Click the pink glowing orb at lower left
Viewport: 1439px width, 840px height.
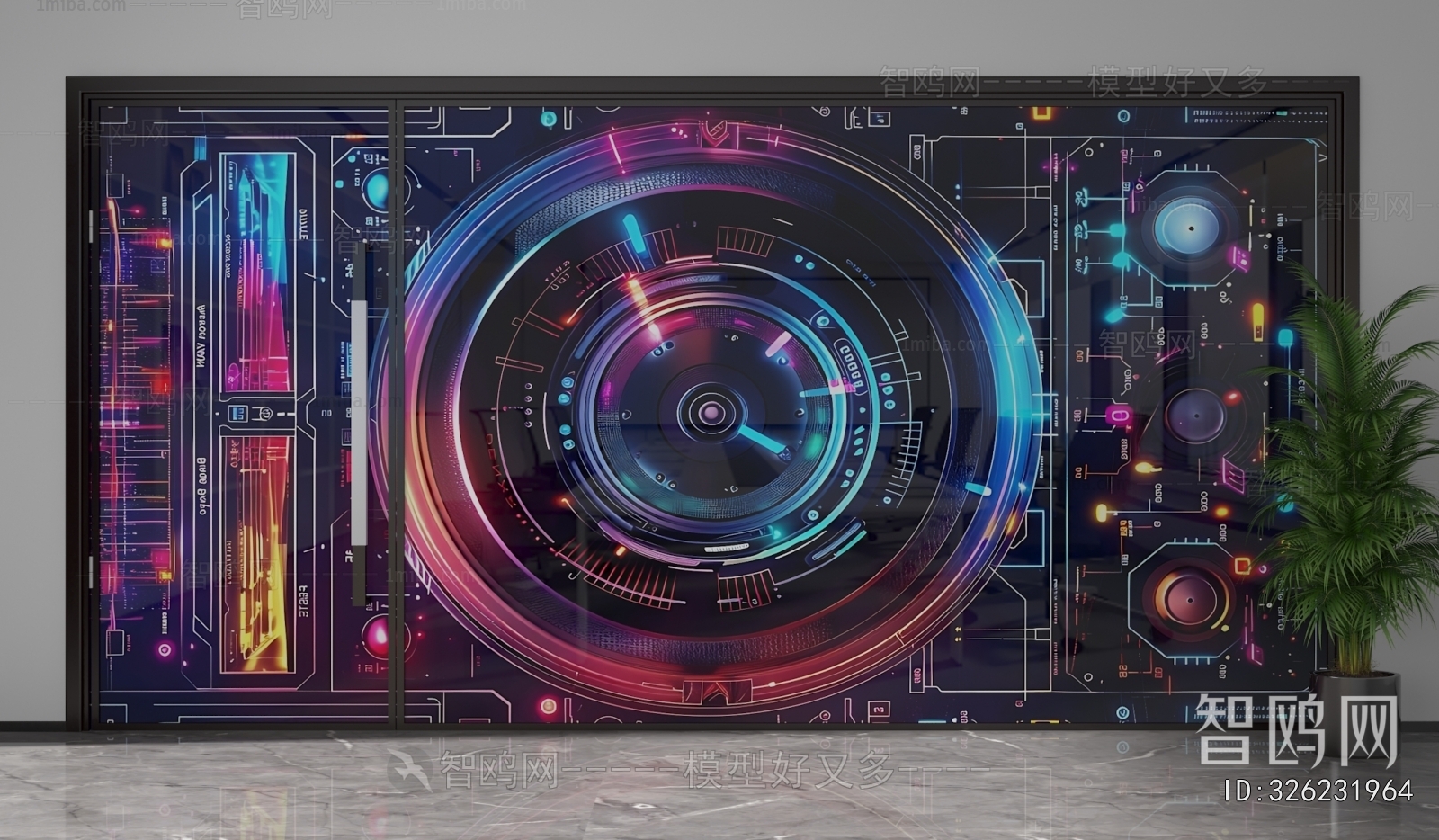[x=376, y=636]
